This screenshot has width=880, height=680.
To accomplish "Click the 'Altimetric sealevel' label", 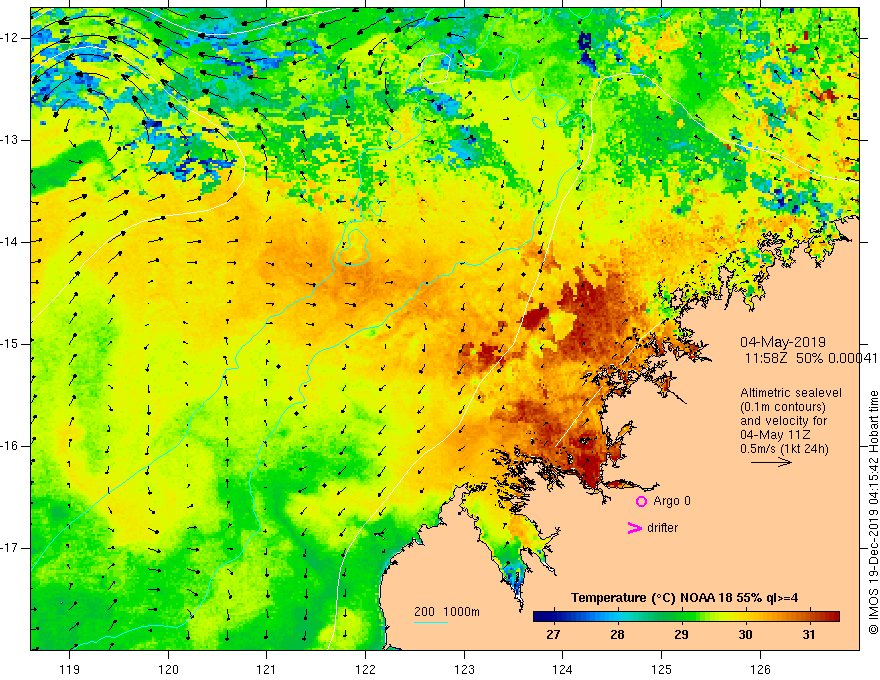I will (x=790, y=393).
